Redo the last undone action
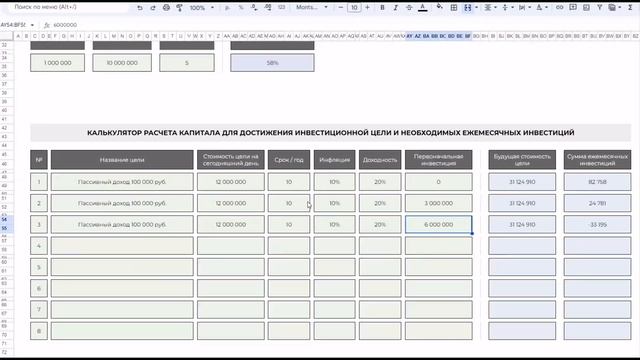The image size is (640, 360). pyautogui.click(x=153, y=8)
